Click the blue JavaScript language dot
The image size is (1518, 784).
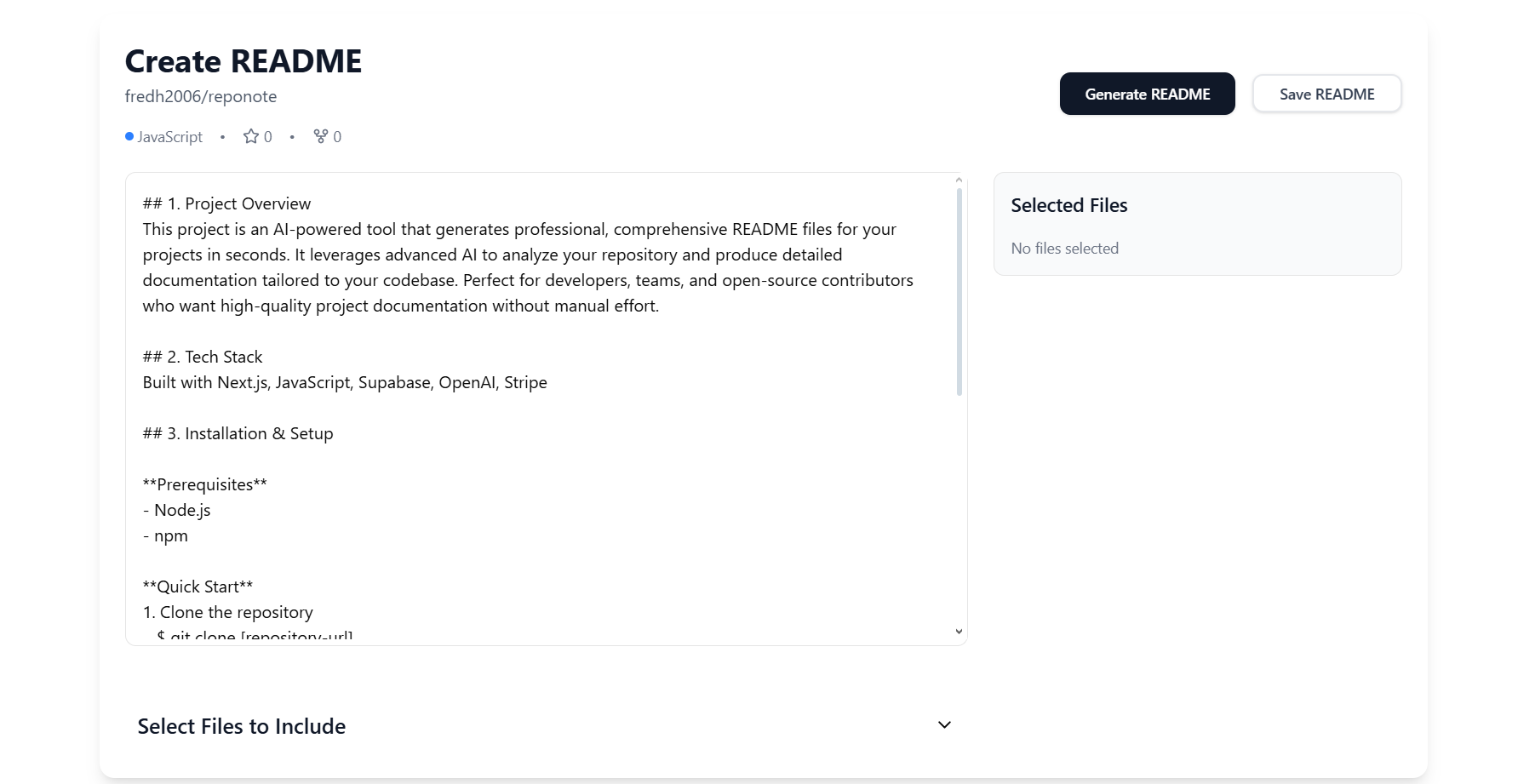click(129, 136)
